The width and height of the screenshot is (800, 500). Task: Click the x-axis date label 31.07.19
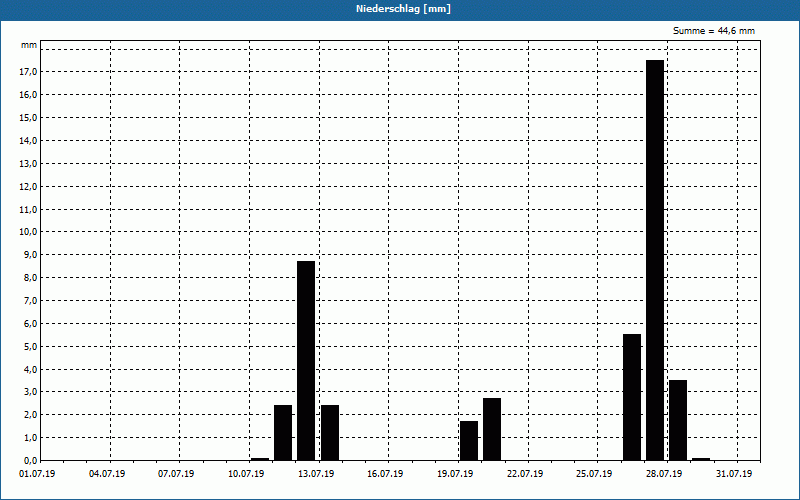(x=734, y=474)
